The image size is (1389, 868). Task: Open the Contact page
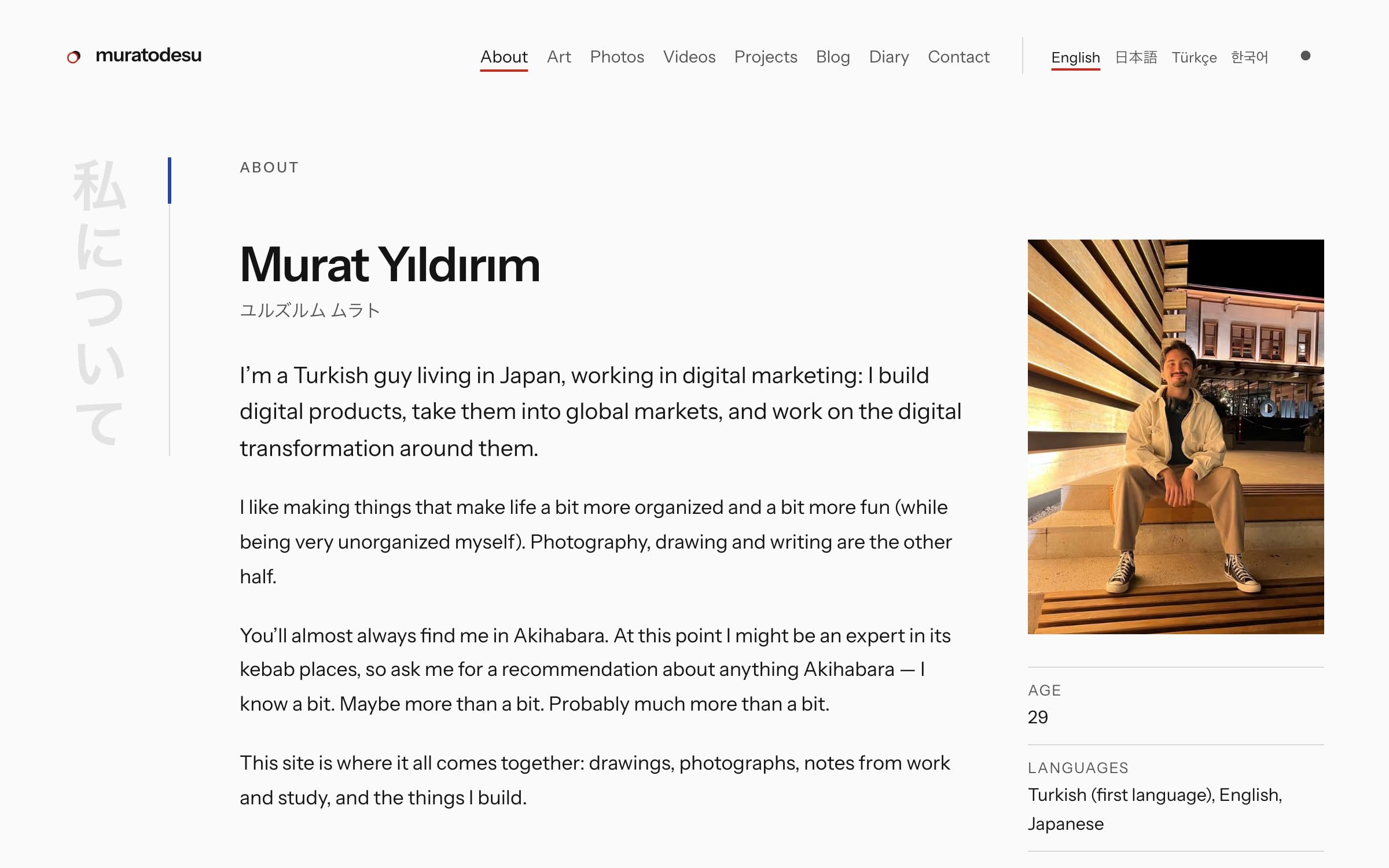click(x=958, y=57)
